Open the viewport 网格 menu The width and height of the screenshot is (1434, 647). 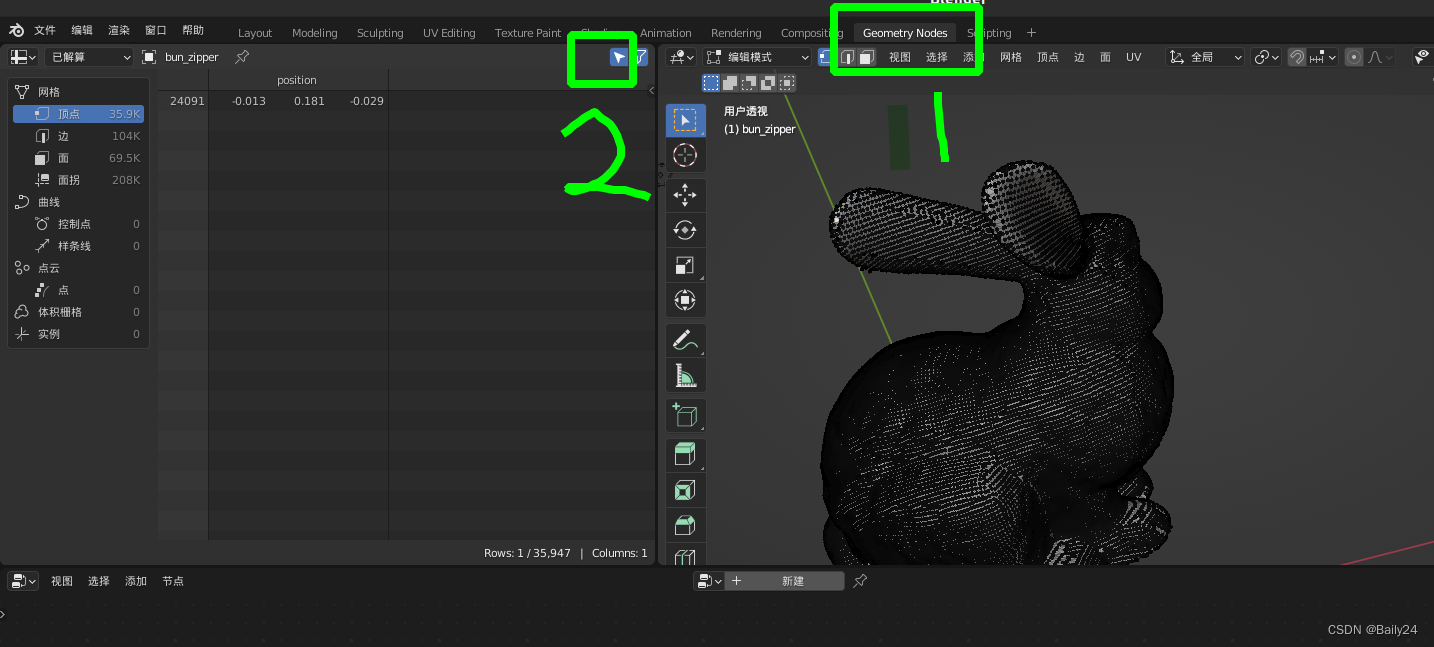pyautogui.click(x=1011, y=57)
